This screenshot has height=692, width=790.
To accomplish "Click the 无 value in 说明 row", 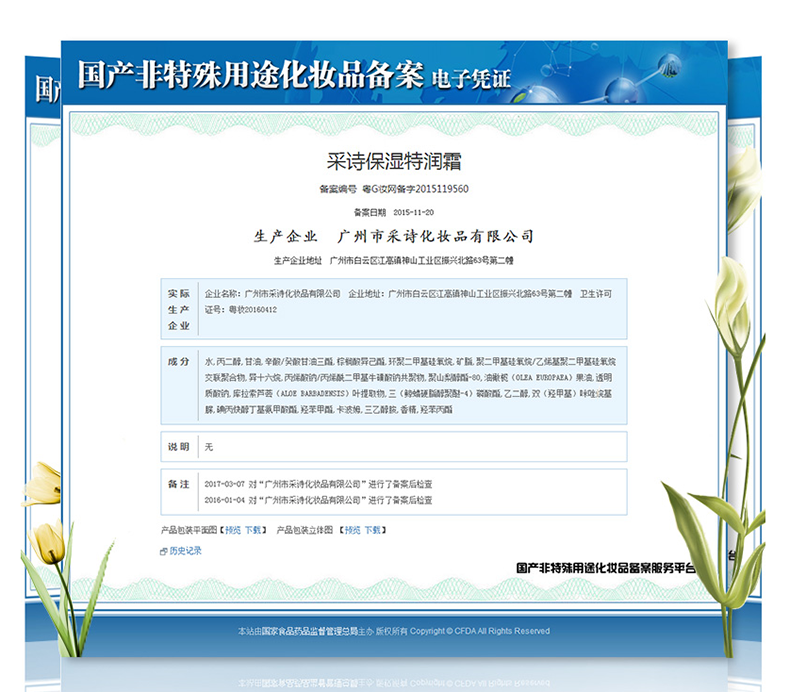I will [x=209, y=447].
